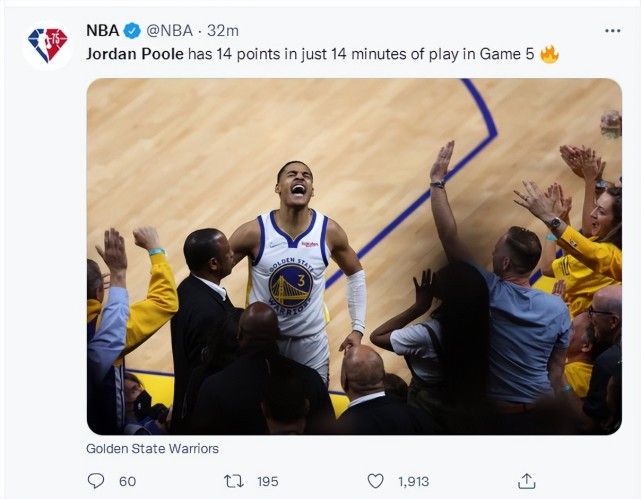Click the 195 retweets count
Image resolution: width=641 pixels, height=499 pixels.
click(x=267, y=481)
